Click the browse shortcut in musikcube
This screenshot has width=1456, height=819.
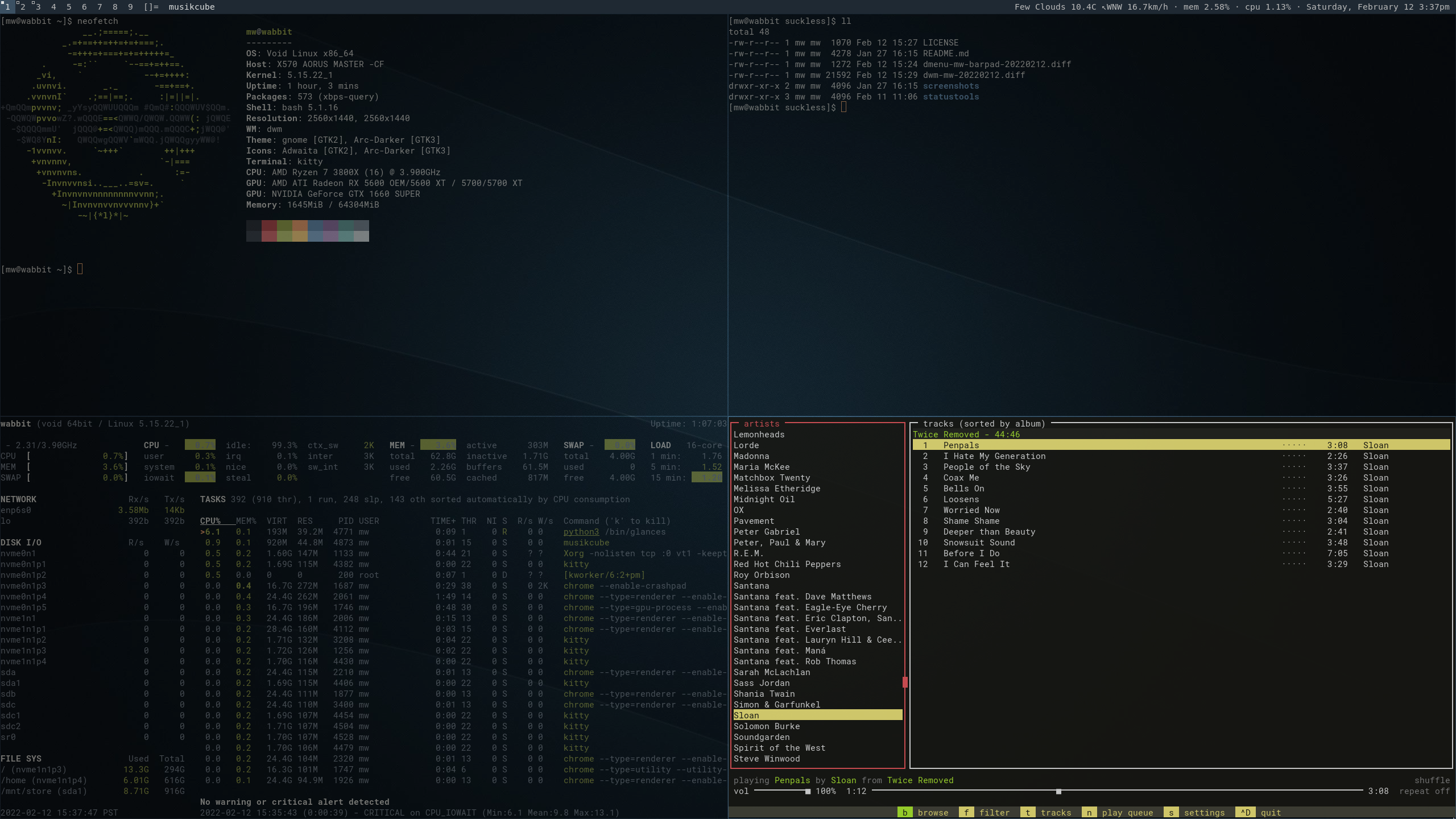pyautogui.click(x=924, y=813)
